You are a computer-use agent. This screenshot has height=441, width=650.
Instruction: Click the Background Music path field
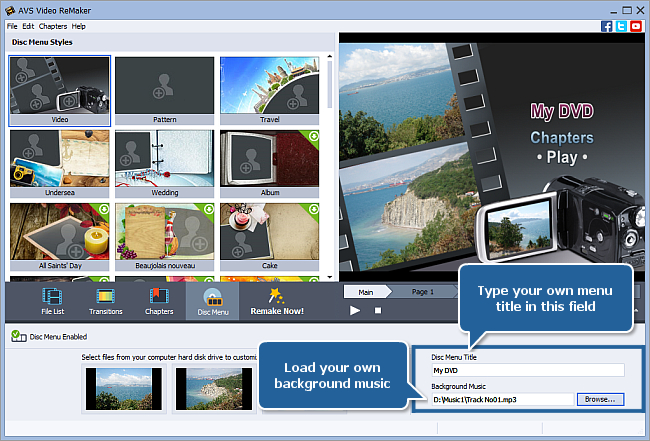[x=503, y=400]
